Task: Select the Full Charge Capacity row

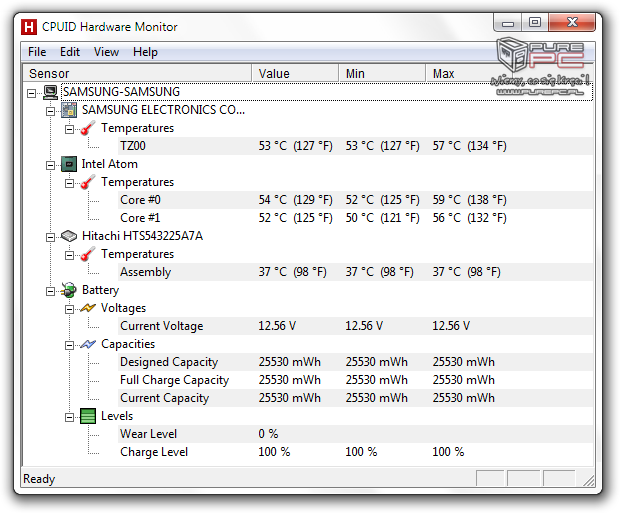Action: (x=356, y=380)
